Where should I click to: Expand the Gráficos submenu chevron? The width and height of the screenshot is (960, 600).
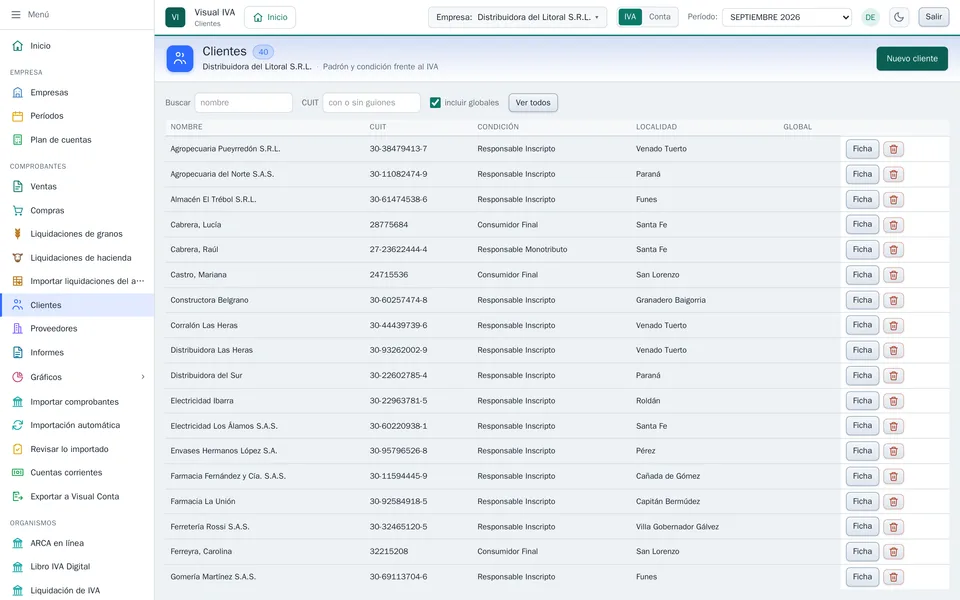point(143,377)
